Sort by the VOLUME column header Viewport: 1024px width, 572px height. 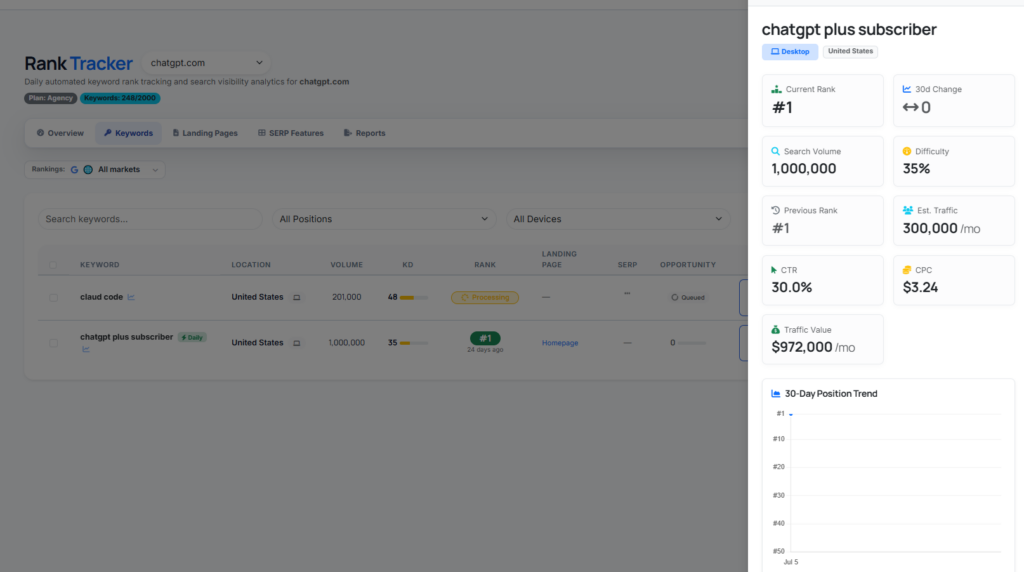[346, 265]
